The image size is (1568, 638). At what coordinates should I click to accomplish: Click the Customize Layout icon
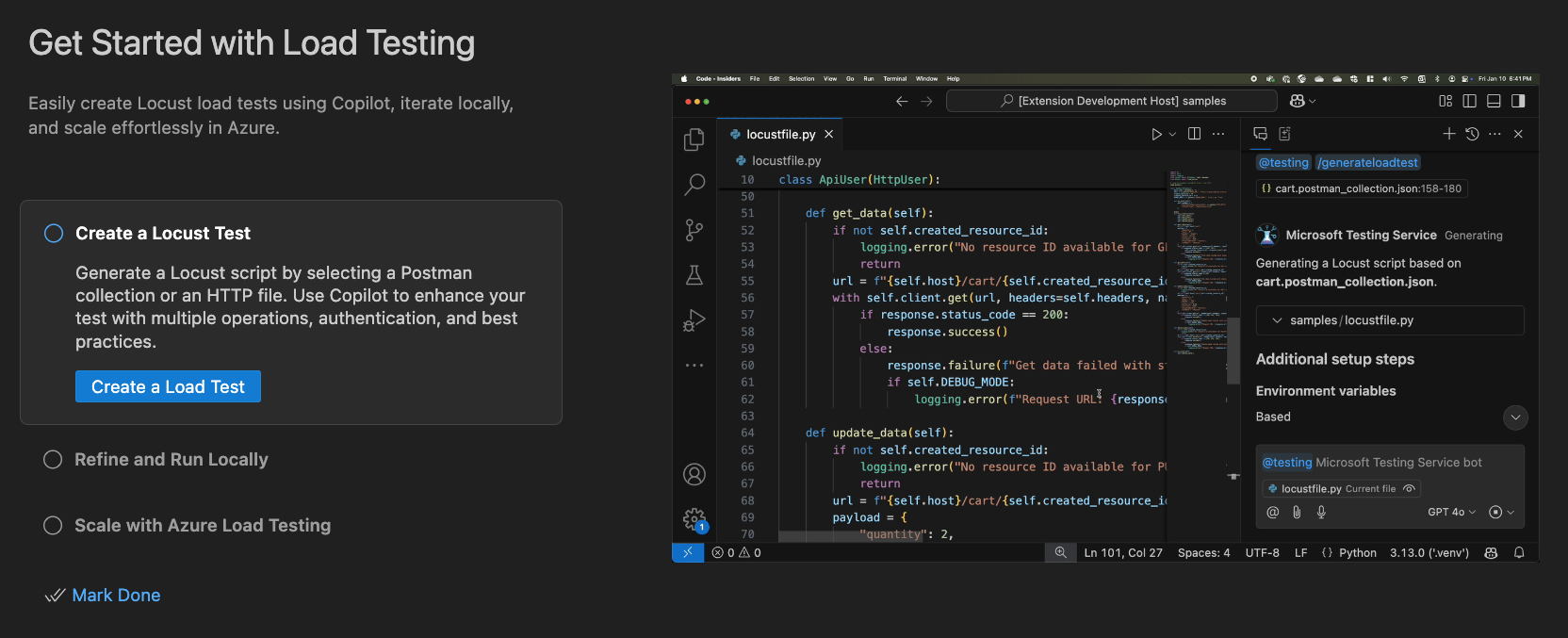1445,101
